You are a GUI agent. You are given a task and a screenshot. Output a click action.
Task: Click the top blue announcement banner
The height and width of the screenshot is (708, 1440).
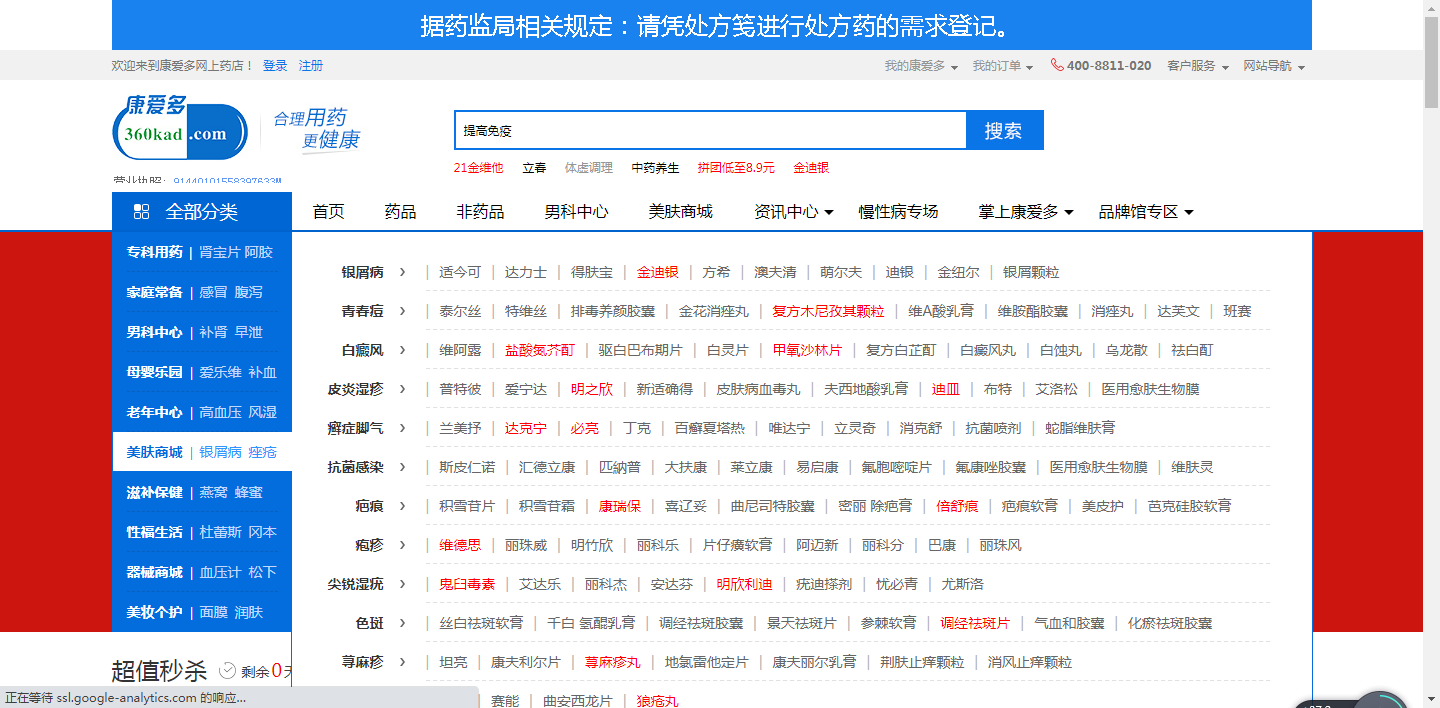click(x=712, y=25)
